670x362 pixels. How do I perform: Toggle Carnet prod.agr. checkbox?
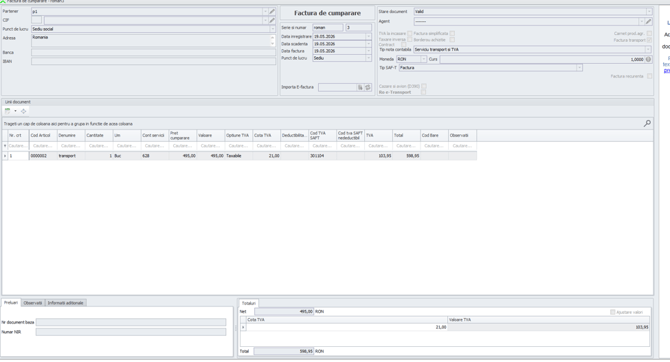pos(649,33)
